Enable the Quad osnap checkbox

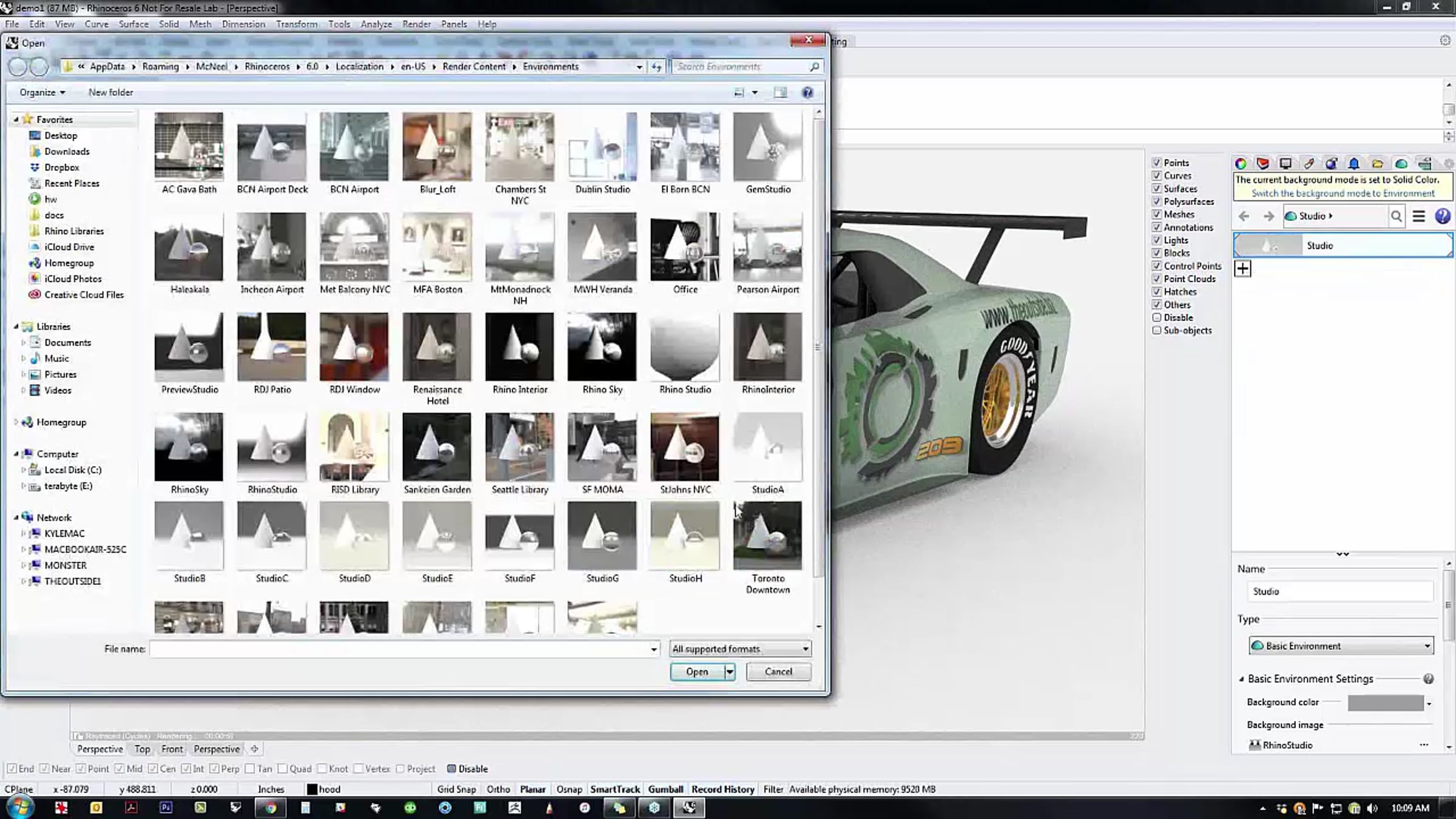282,769
